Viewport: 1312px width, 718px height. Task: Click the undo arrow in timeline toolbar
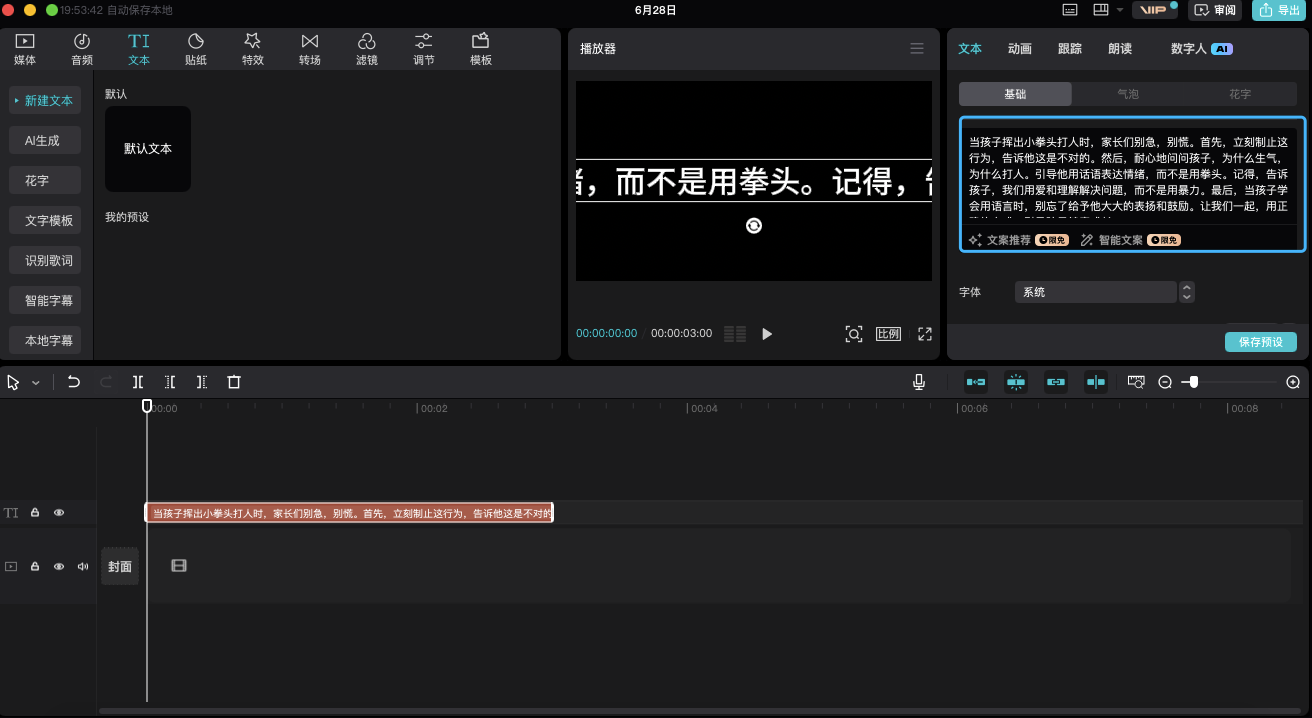[74, 382]
